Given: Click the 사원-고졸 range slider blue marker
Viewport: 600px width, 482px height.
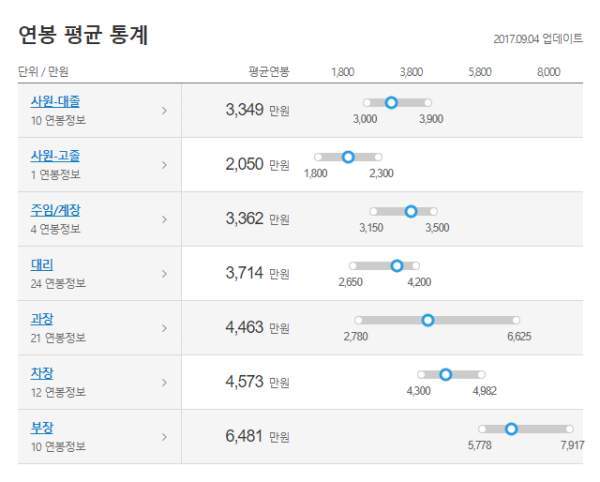Looking at the screenshot, I should [348, 157].
